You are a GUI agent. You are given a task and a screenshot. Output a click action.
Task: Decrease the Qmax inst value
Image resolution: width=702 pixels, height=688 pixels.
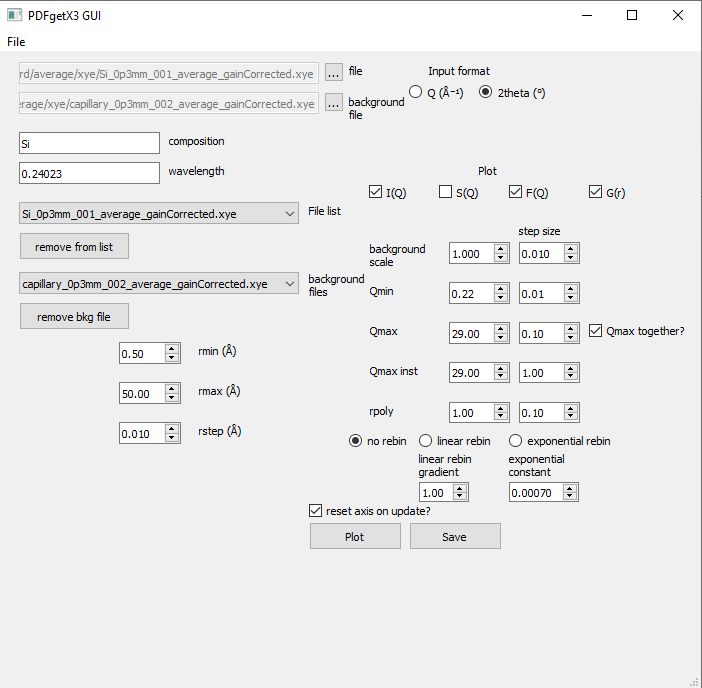pos(501,377)
